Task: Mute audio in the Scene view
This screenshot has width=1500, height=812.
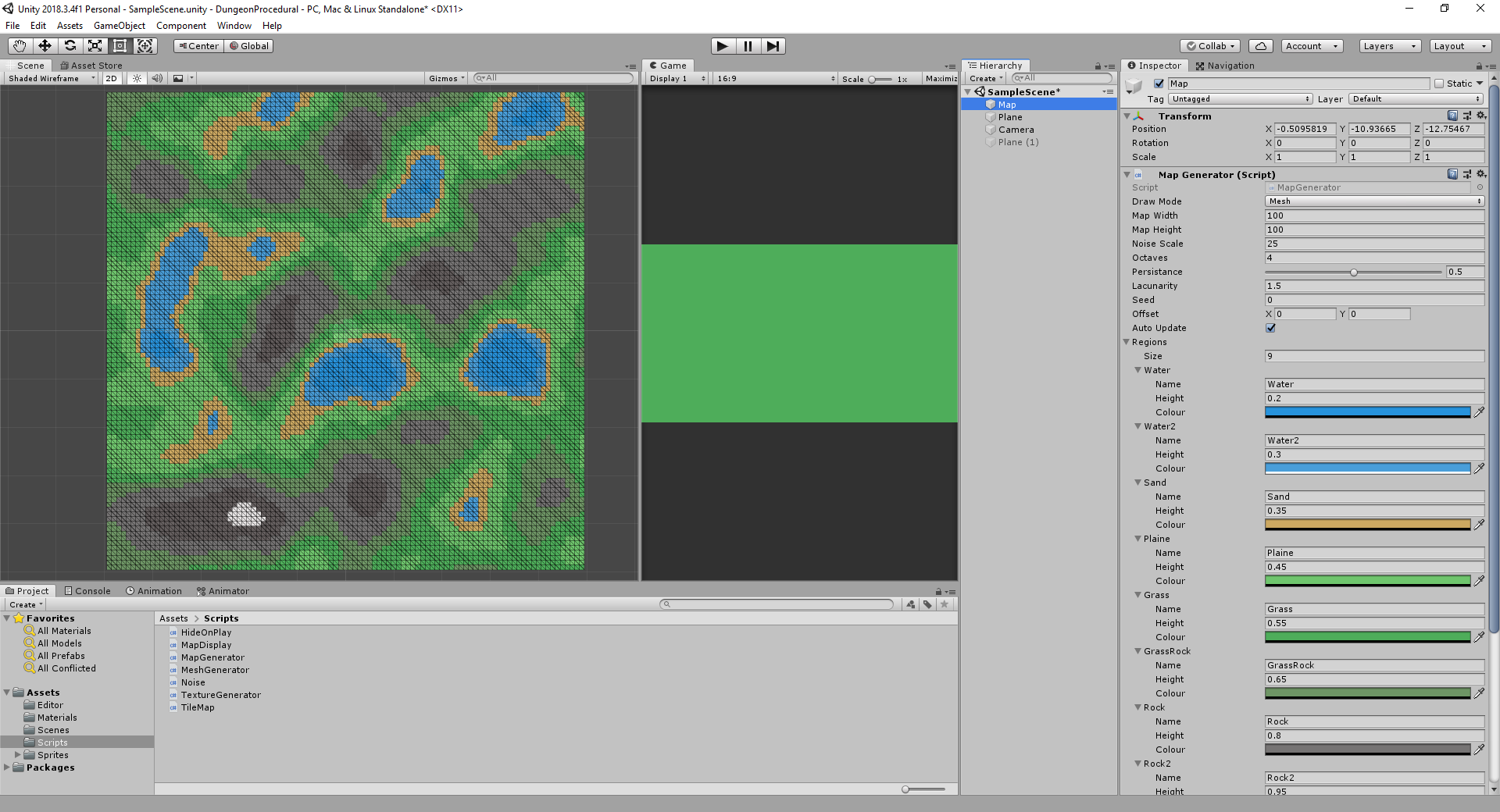Action: pyautogui.click(x=158, y=78)
